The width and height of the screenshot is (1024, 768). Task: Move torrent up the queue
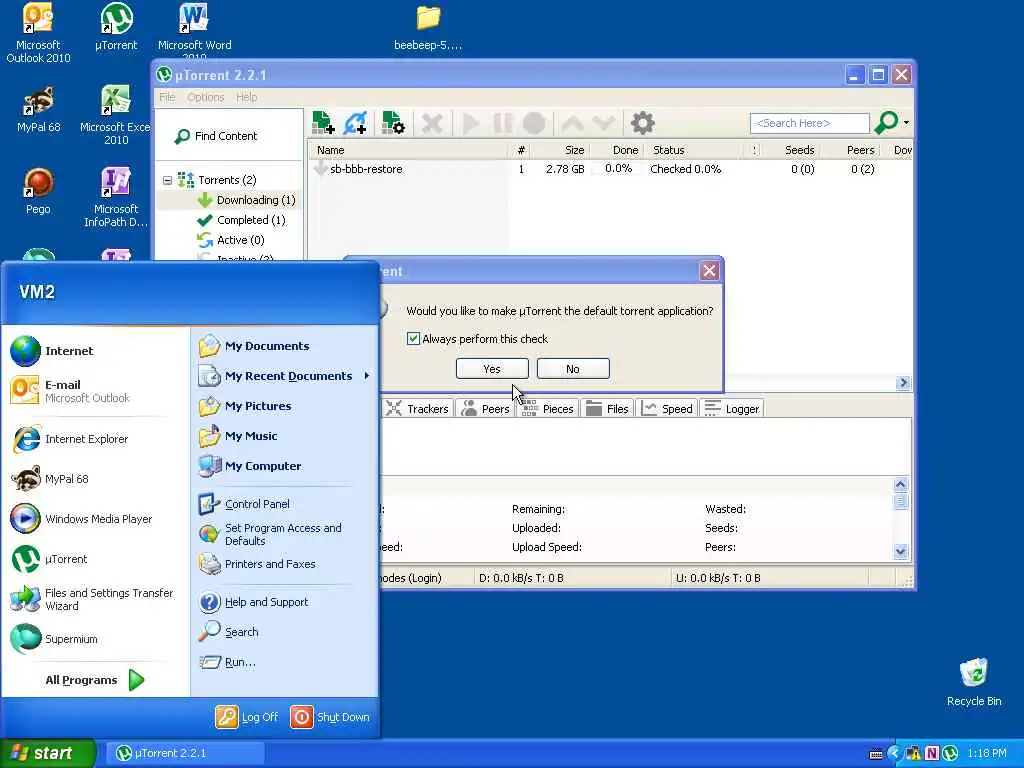(572, 123)
